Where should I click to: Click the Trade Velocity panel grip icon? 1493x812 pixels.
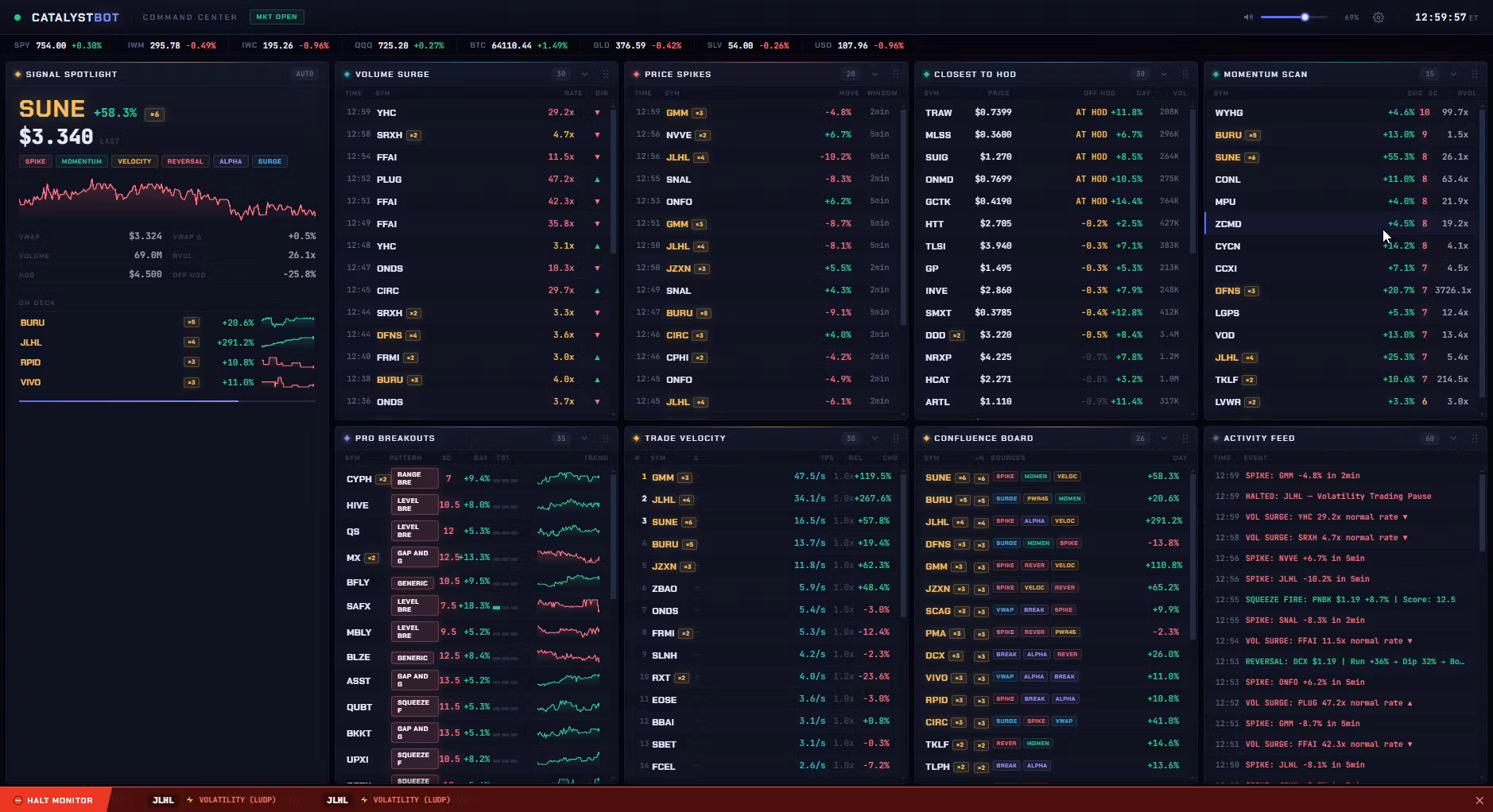[896, 438]
